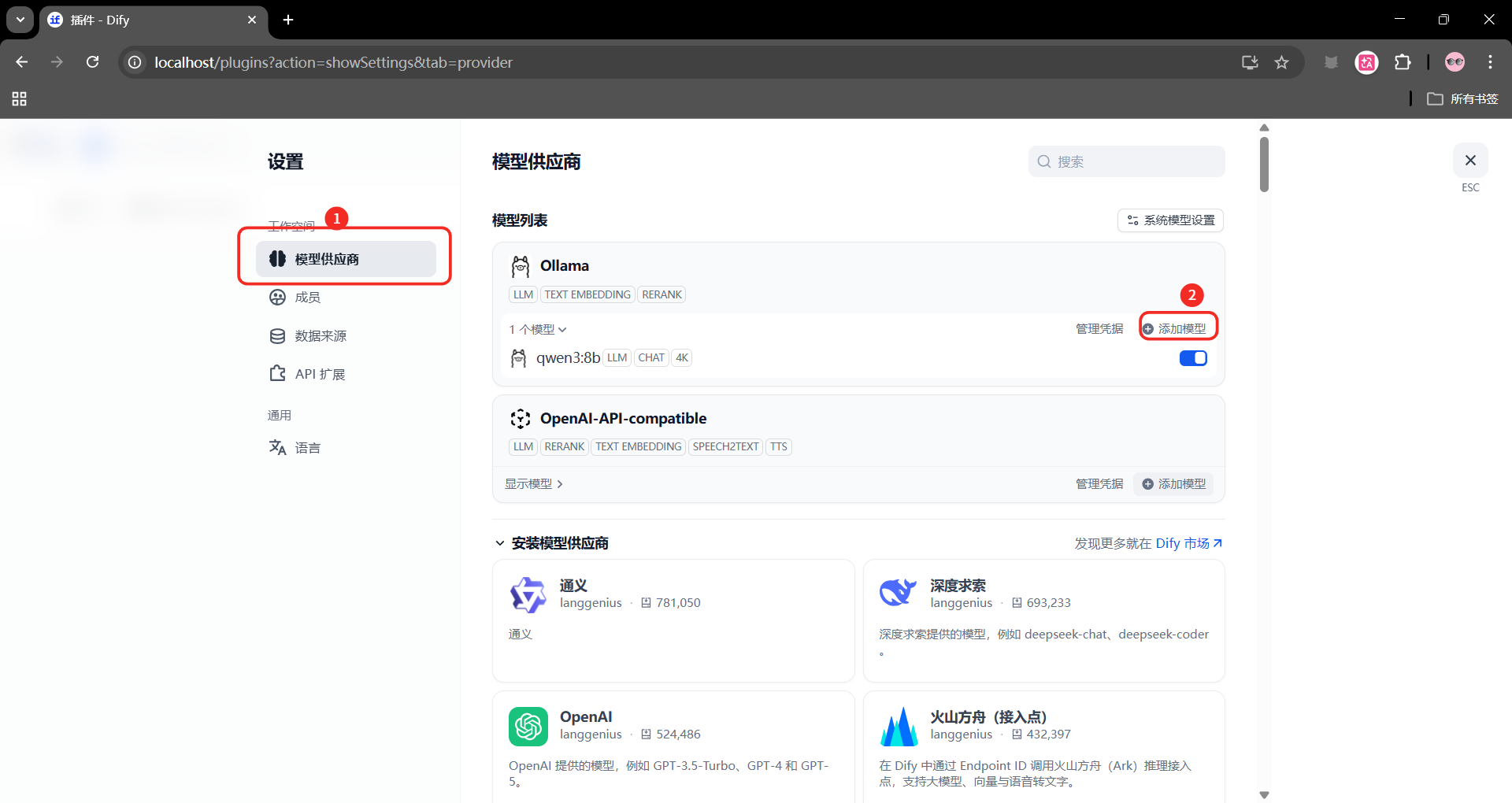Screen dimensions: 1512x803
Task: Click the 524,486 download count
Action: 678,735
